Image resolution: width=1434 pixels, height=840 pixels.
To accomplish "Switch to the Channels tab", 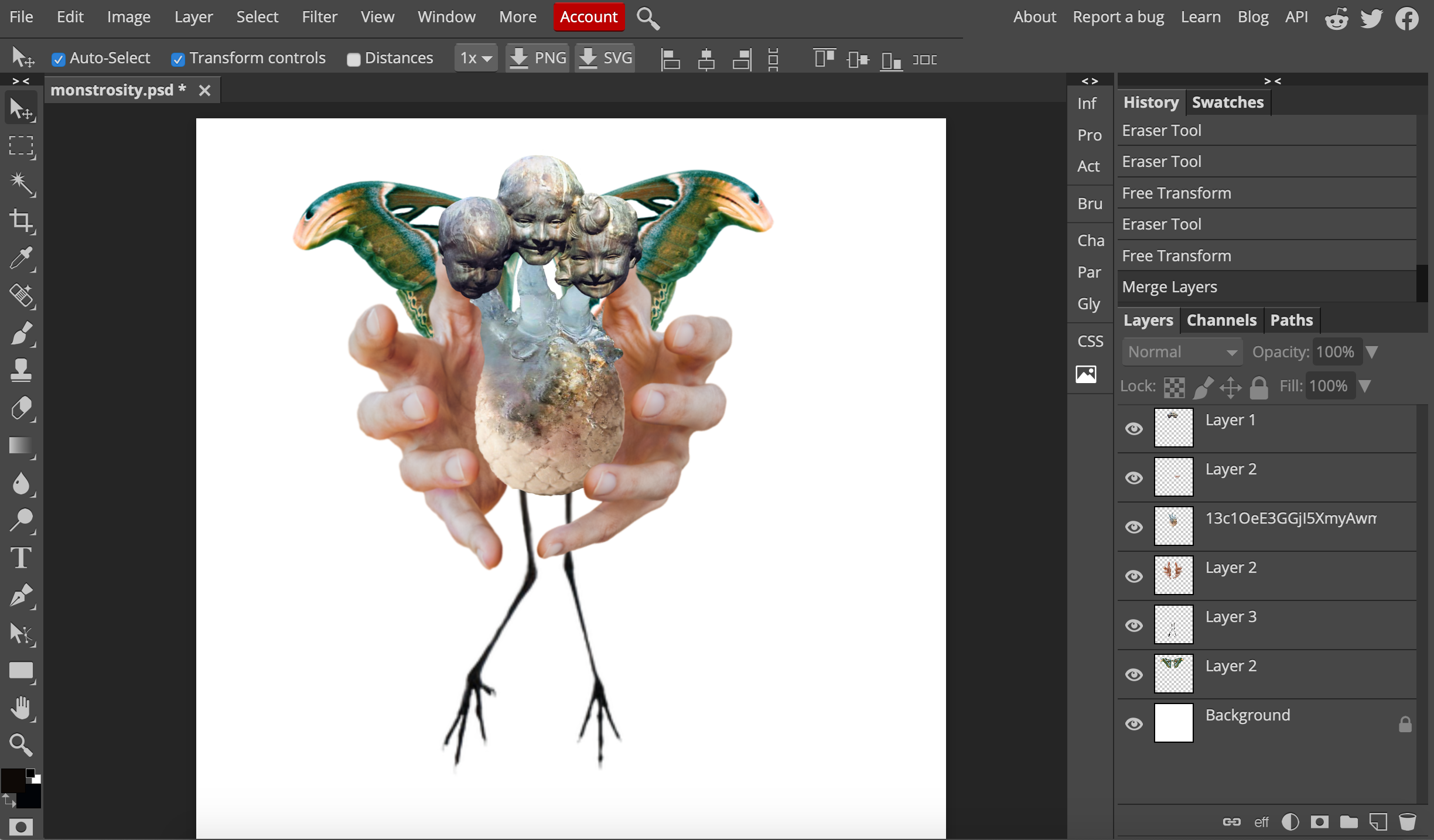I will pos(1222,319).
